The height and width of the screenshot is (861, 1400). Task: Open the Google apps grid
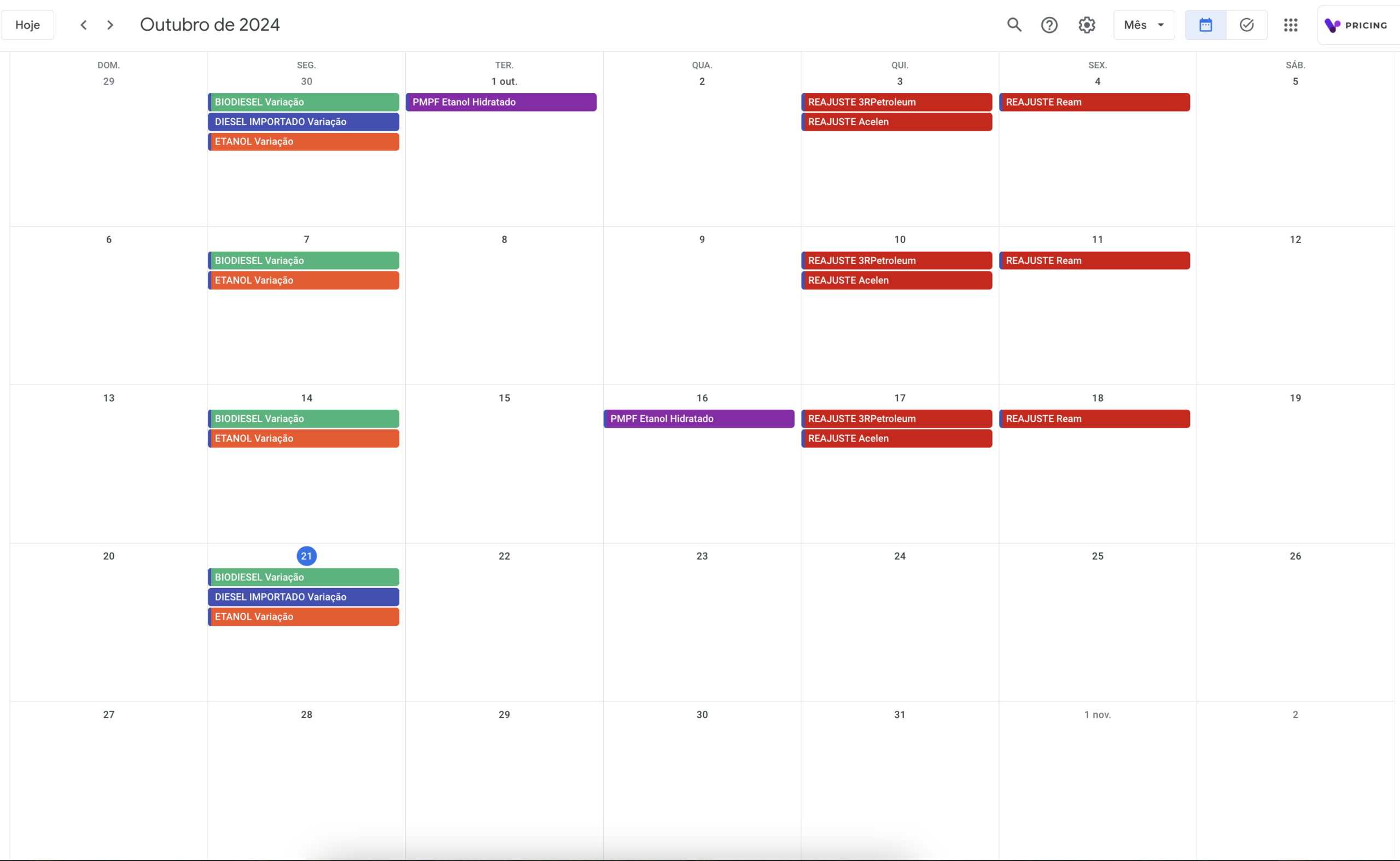(x=1291, y=25)
